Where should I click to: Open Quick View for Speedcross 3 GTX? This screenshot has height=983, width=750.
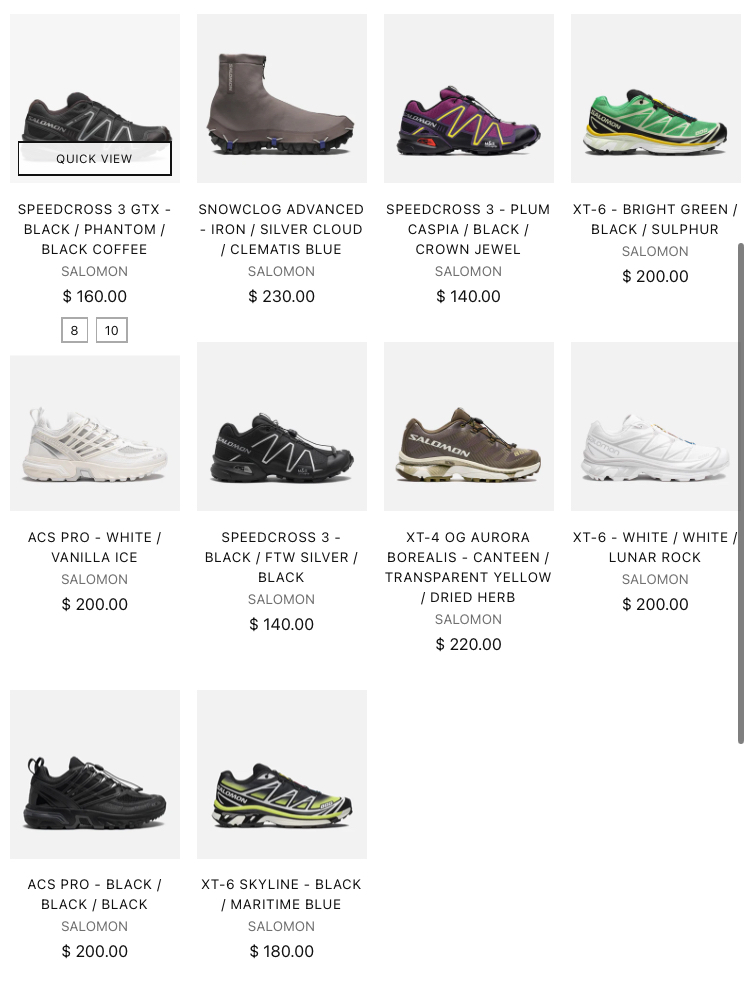tap(94, 159)
